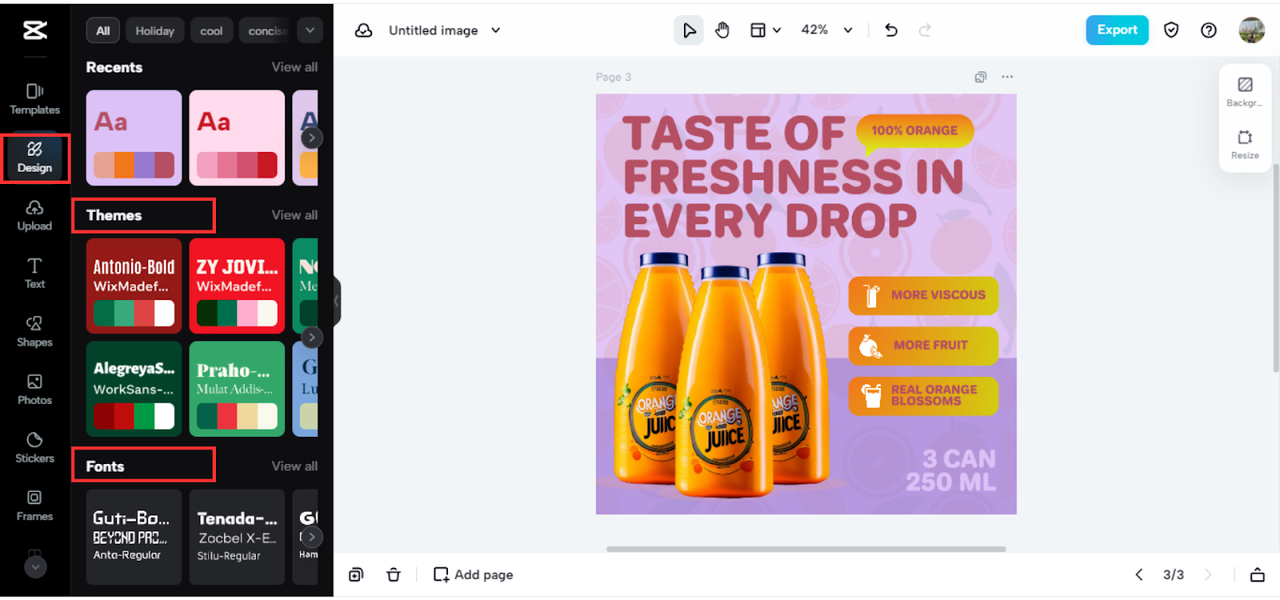Apply the purple recent style card
The width and height of the screenshot is (1280, 600).
coord(134,138)
